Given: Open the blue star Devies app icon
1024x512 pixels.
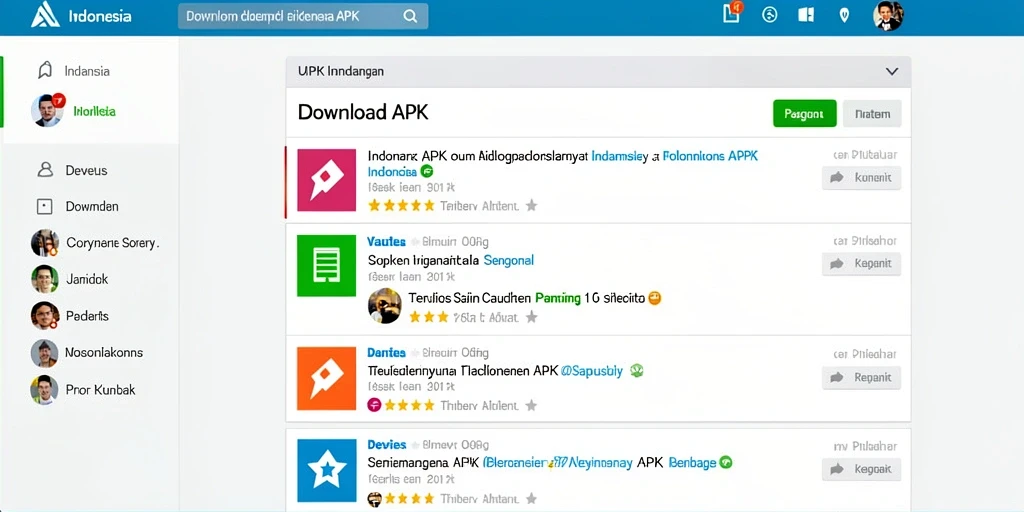Looking at the screenshot, I should point(327,470).
